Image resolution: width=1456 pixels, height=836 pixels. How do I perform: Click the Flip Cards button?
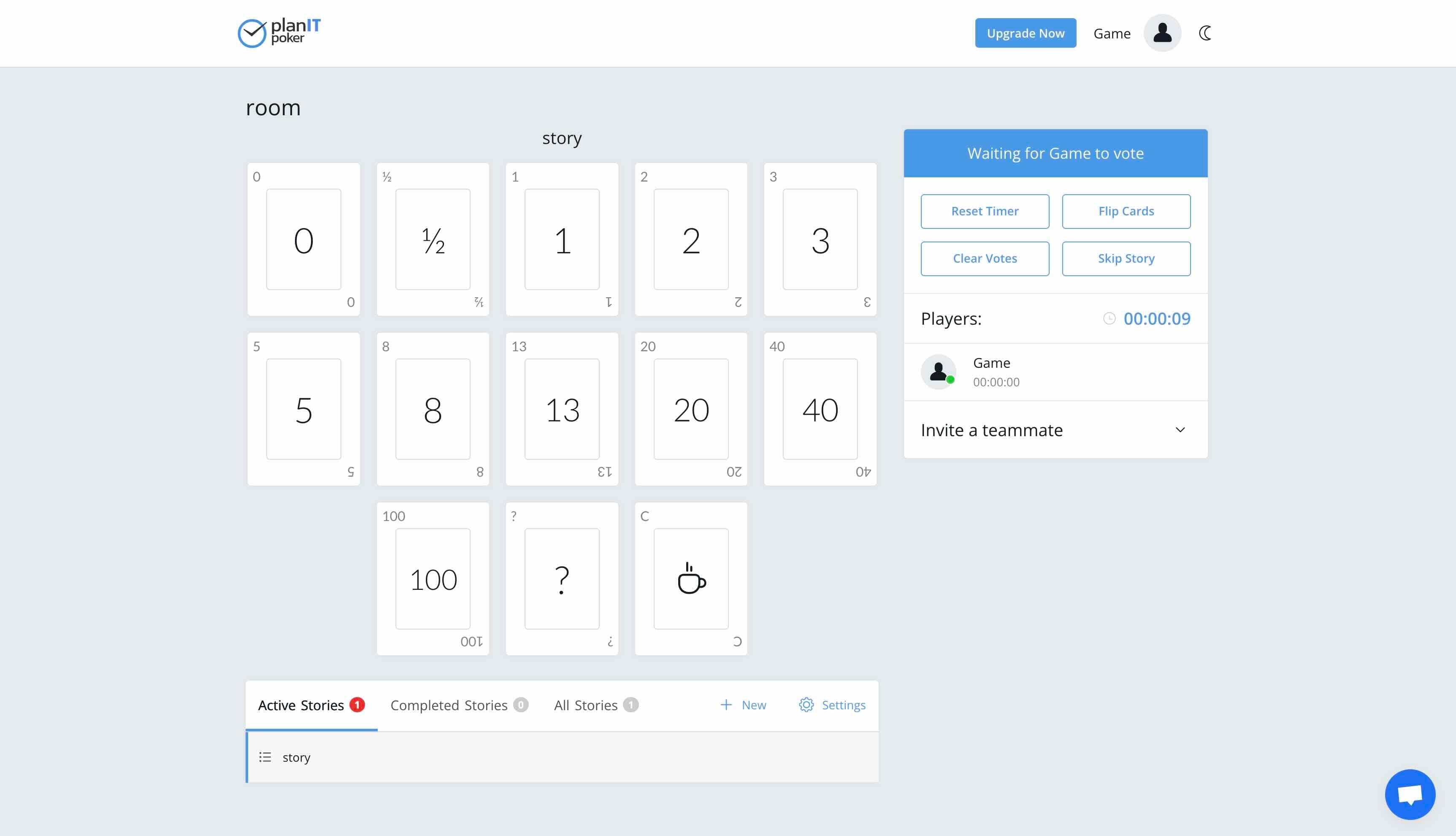1126,211
